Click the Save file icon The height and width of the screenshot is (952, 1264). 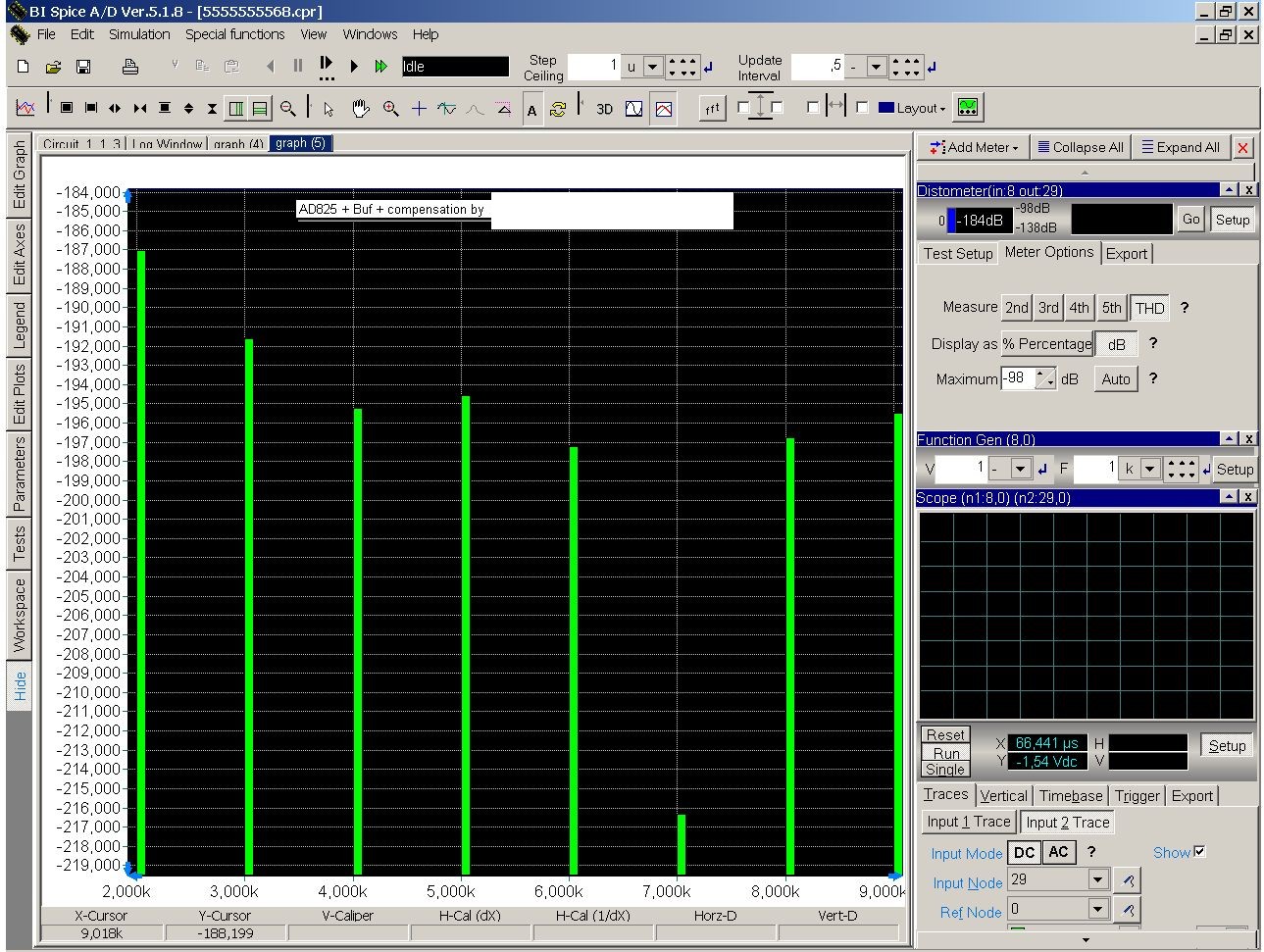(x=83, y=67)
